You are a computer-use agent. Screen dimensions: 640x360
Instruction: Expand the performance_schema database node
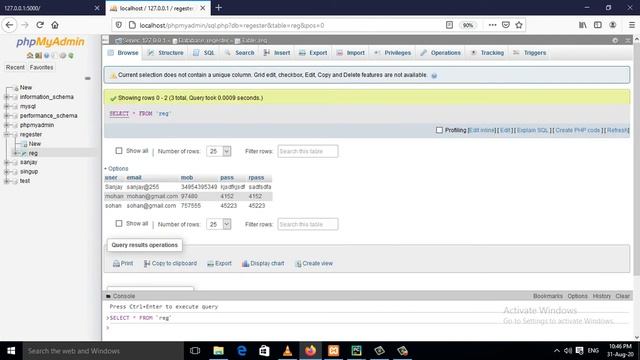pos(7,116)
